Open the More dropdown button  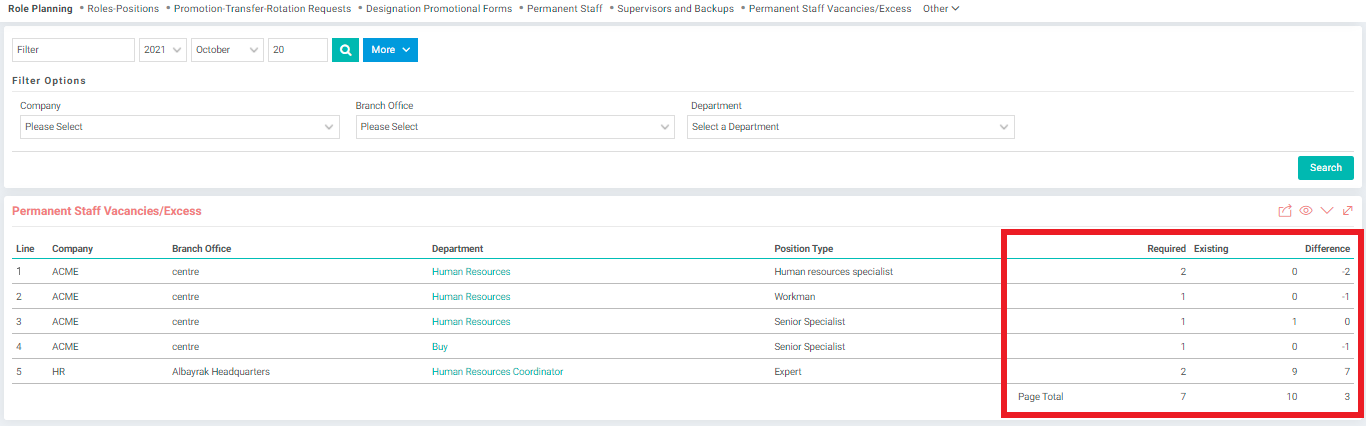pyautogui.click(x=390, y=50)
